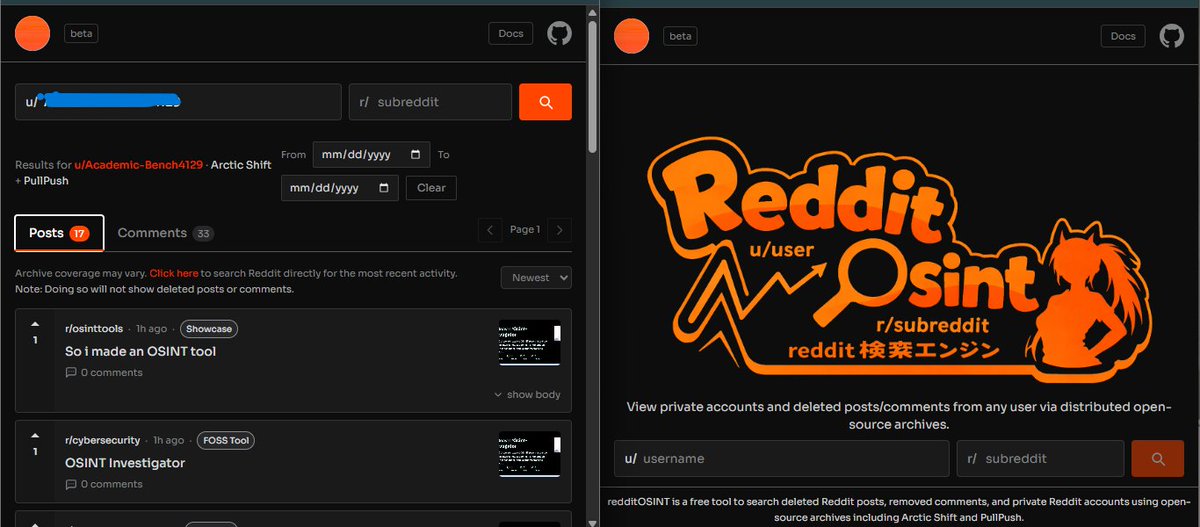
Task: Open Docs in the left window
Action: point(511,33)
